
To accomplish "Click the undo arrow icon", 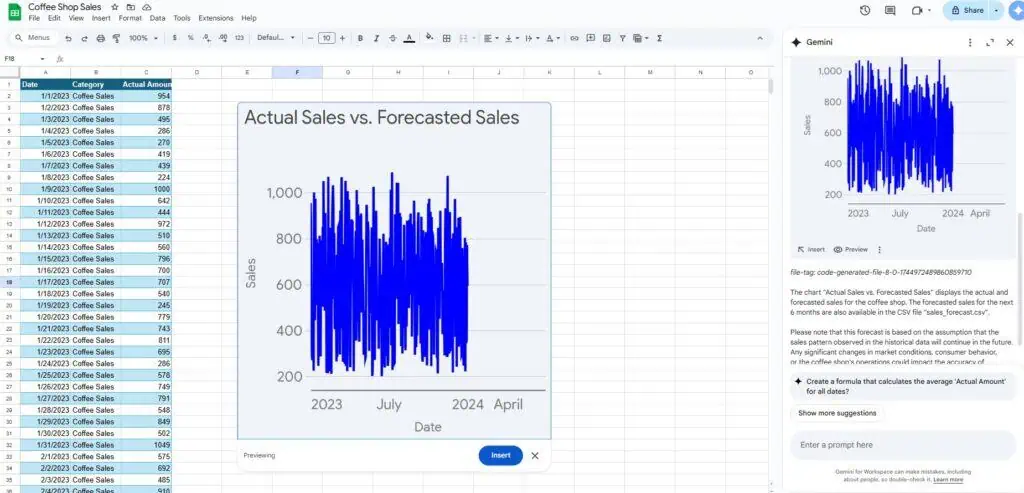I will click(x=68, y=38).
